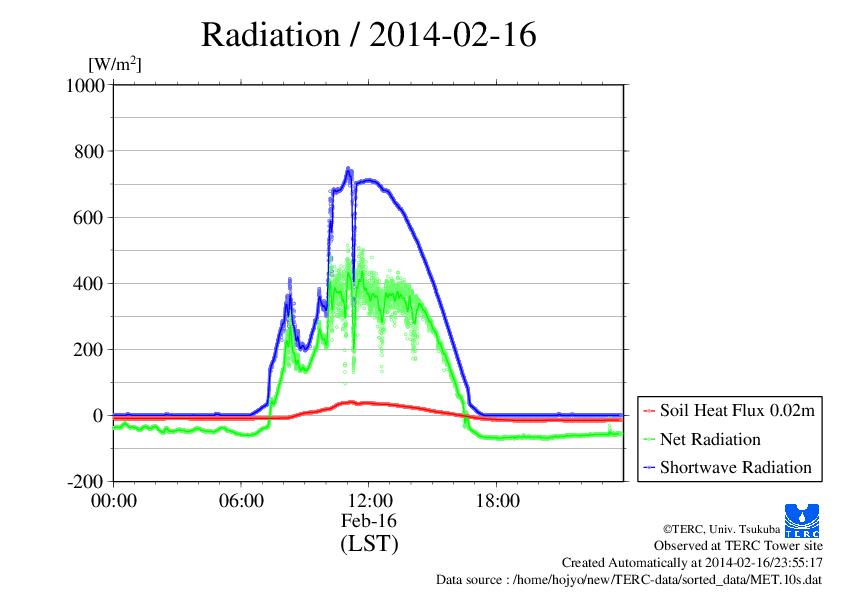Screen dimensions: 842x595
Task: Click the 'Soil Heat Flux 0.02m' legend label
Action: [737, 410]
